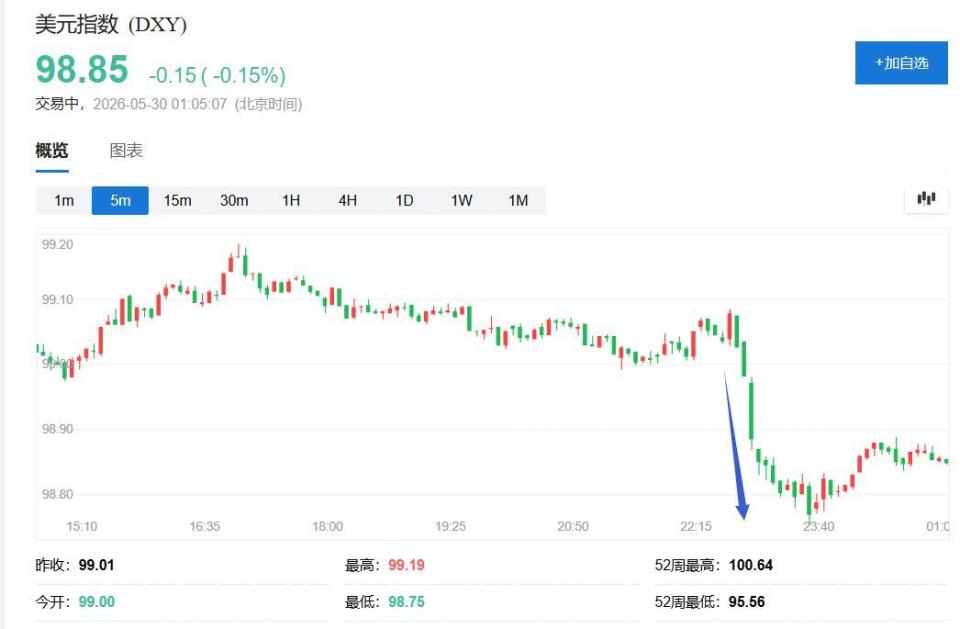The image size is (960, 629).
Task: Click the 99.20 price axis label
Action: tap(58, 244)
